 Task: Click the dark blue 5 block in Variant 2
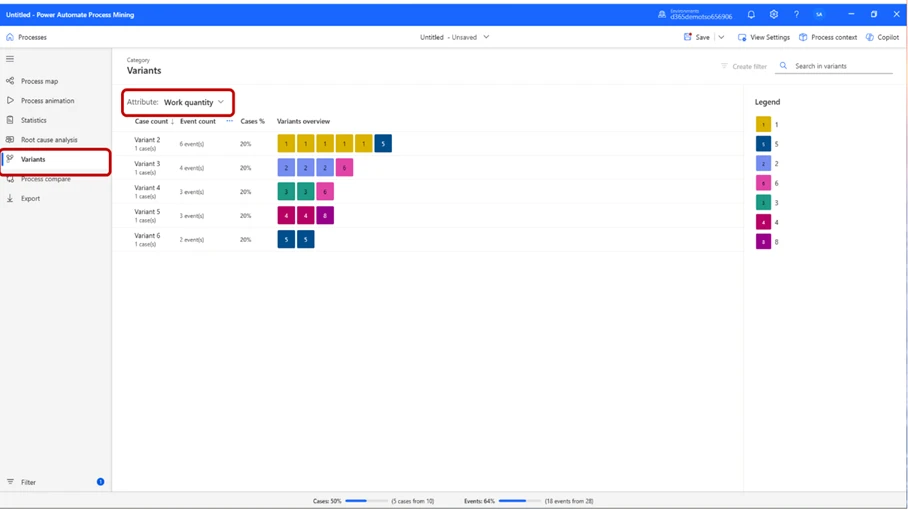tap(383, 144)
